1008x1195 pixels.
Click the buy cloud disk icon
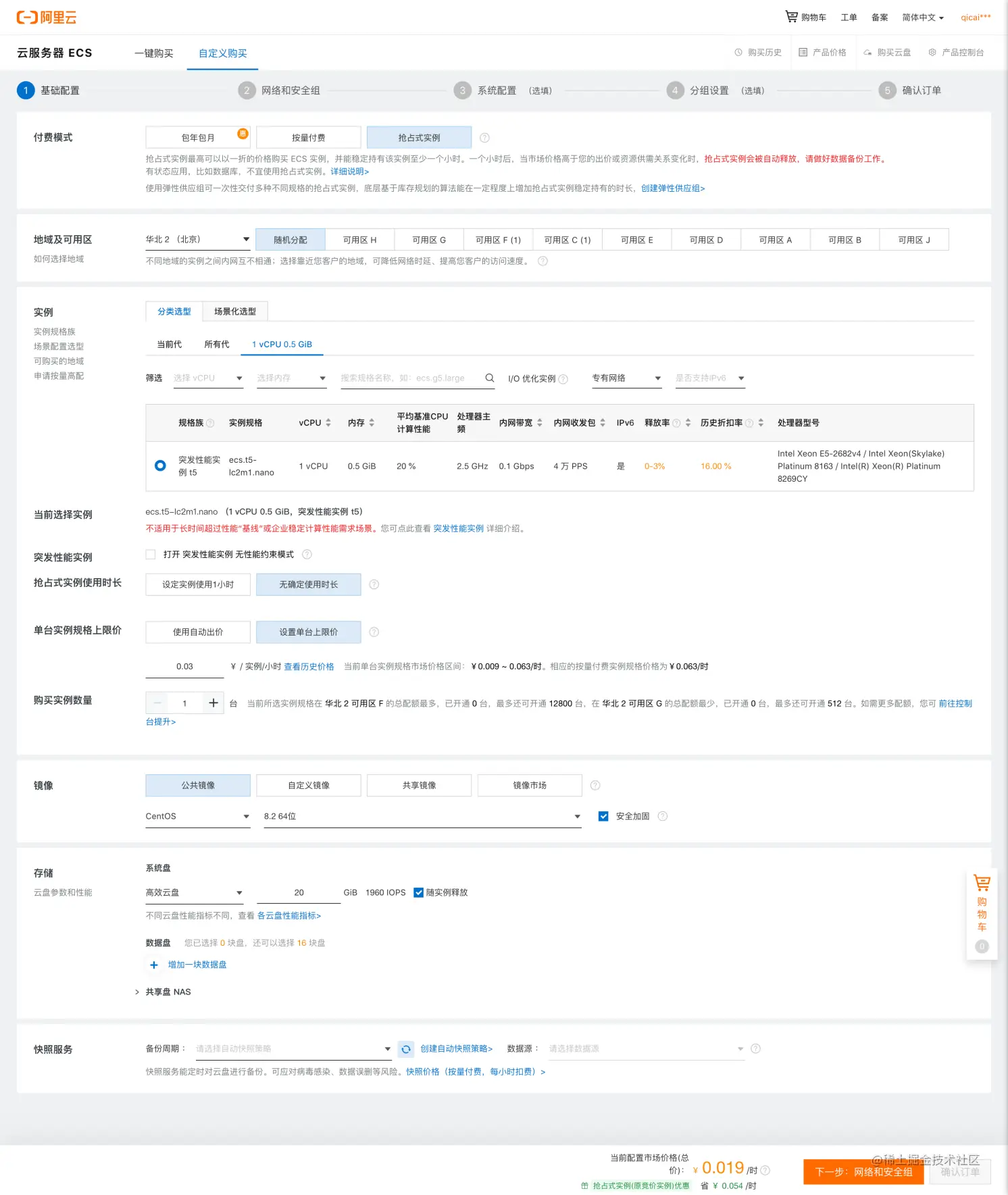click(x=867, y=52)
